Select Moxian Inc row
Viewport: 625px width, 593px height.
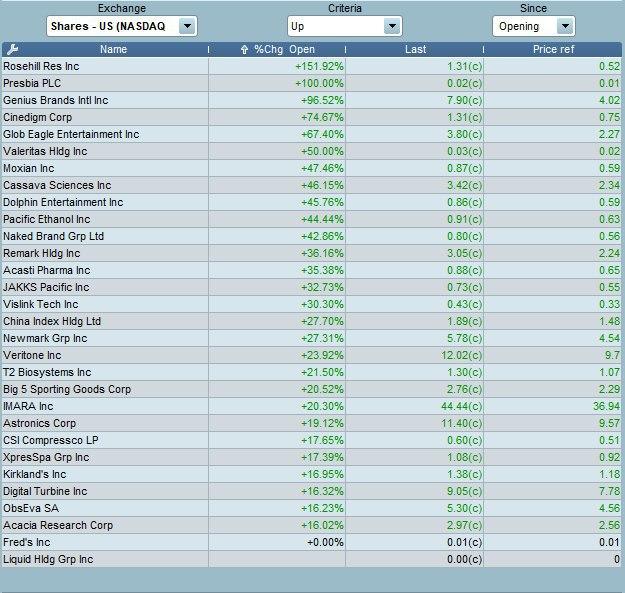point(311,168)
